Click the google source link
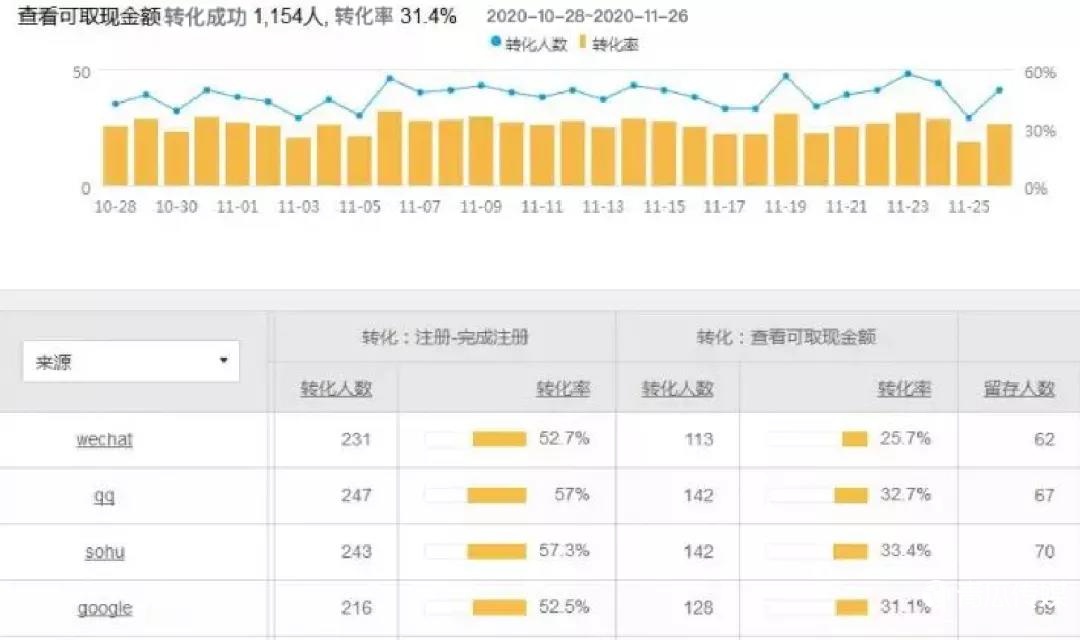 point(104,608)
